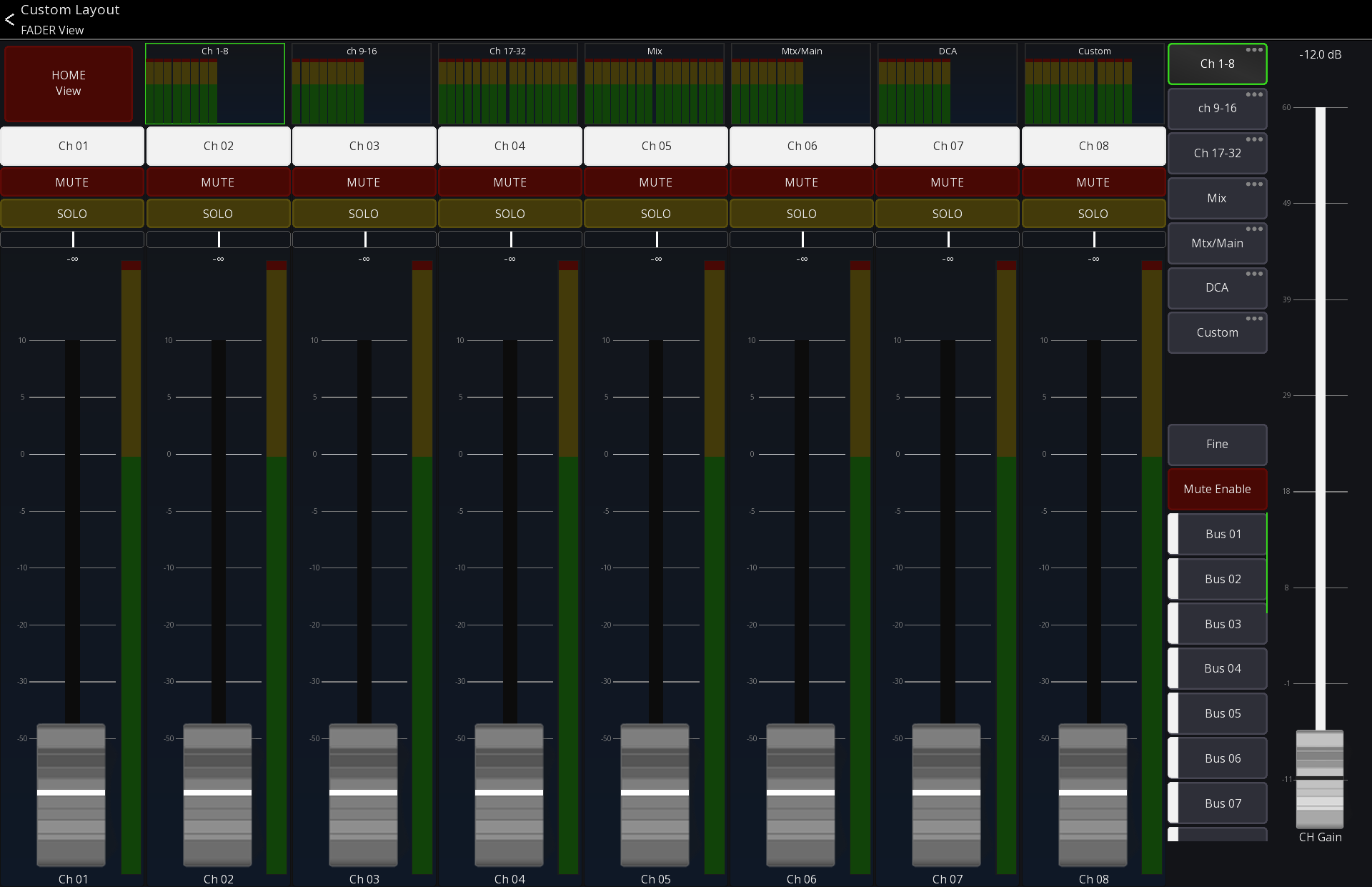1372x887 pixels.
Task: Switch to Mix layer in sidebar
Action: click(x=1217, y=198)
